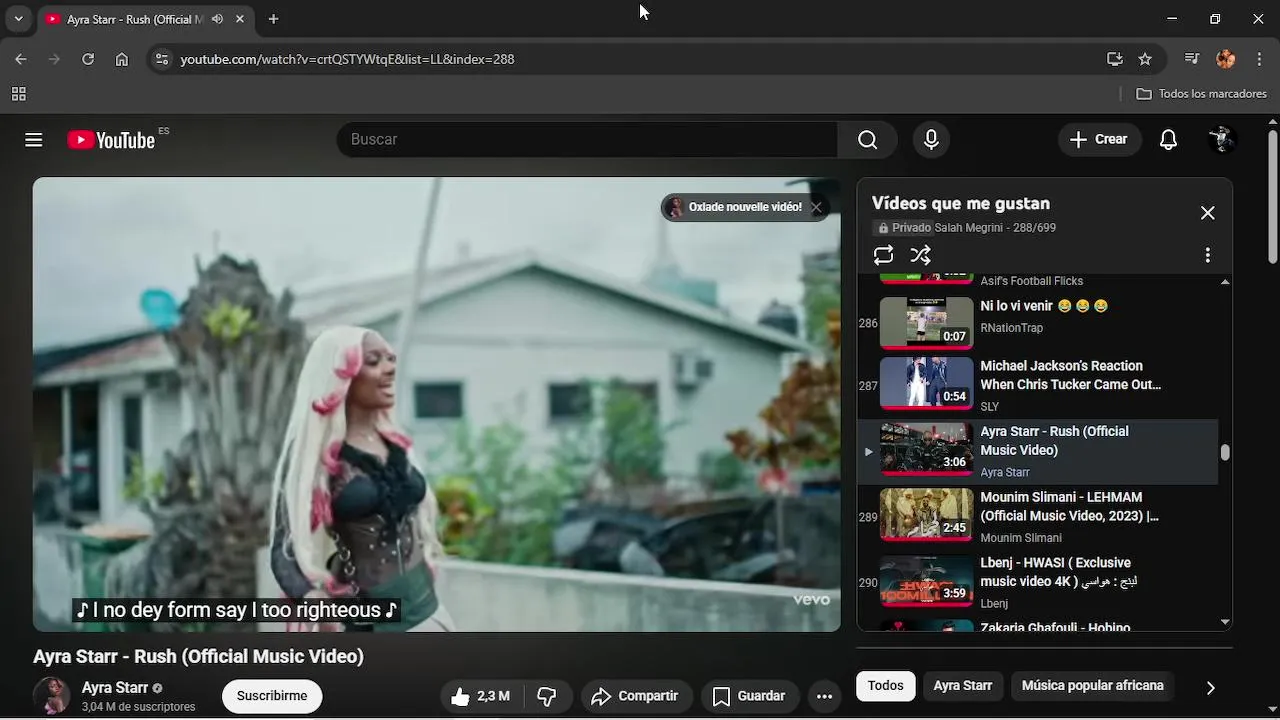Like the video with thumbs up

tap(480, 696)
